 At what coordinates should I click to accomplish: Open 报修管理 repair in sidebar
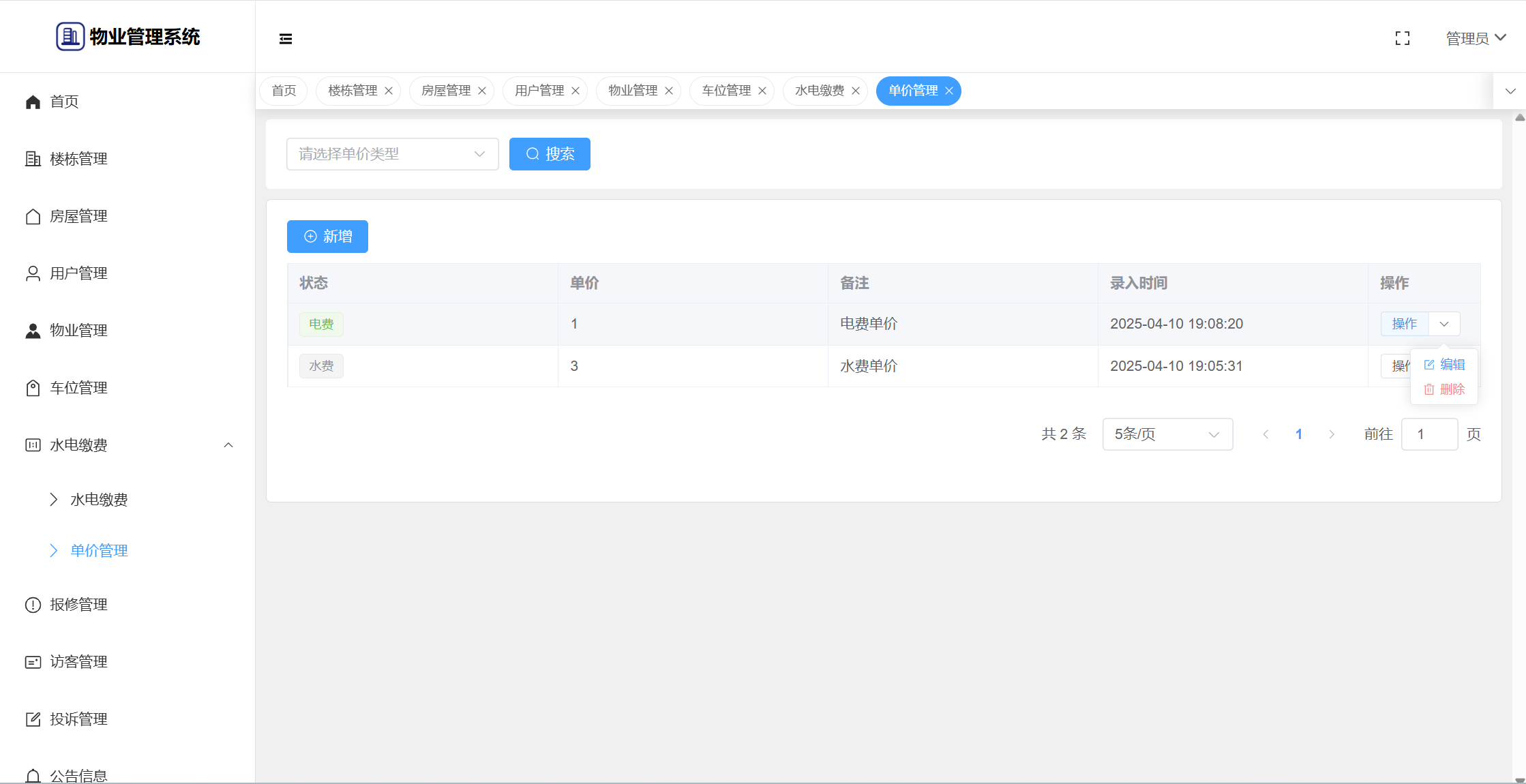pyautogui.click(x=78, y=605)
